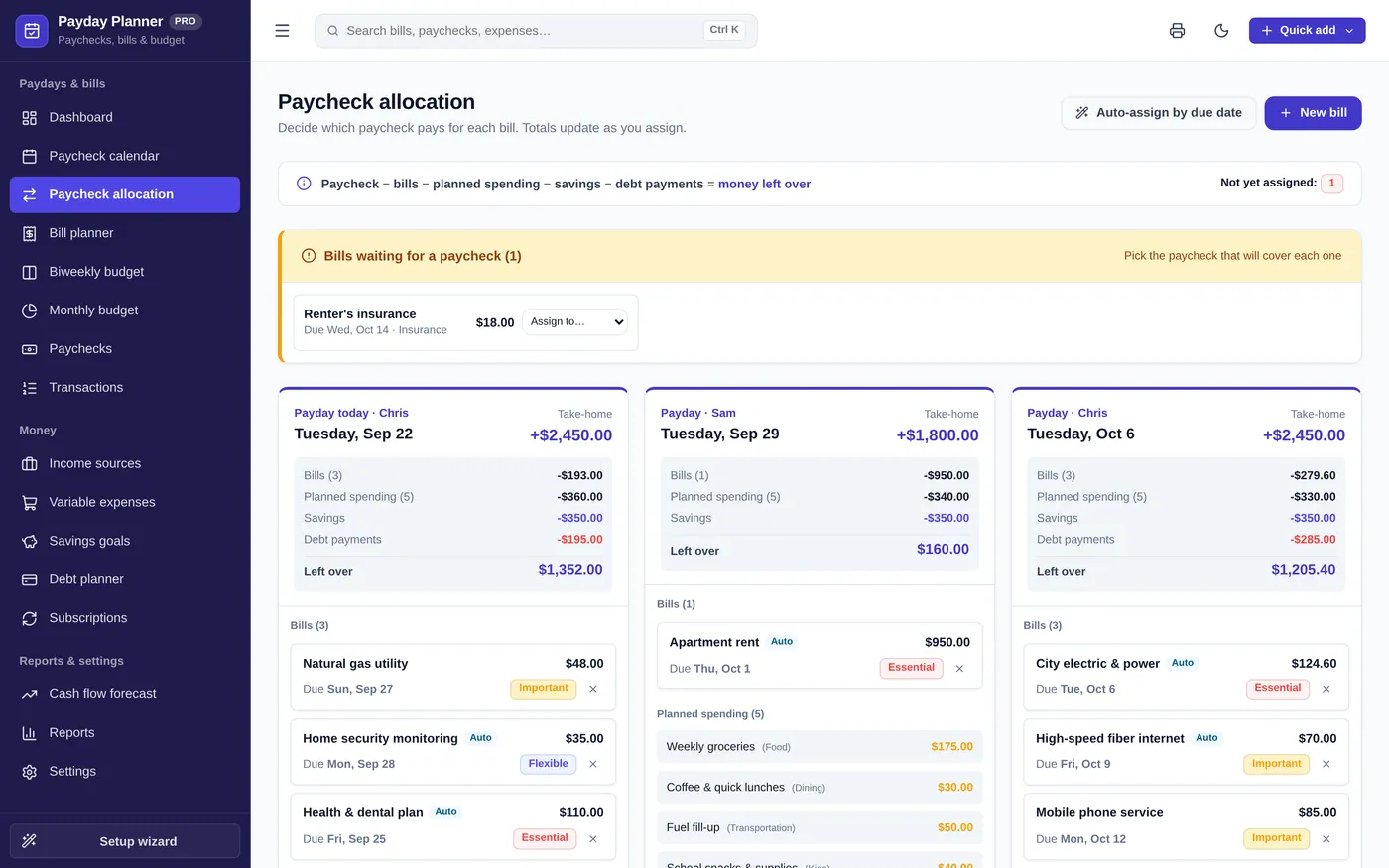The height and width of the screenshot is (868, 1389).
Task: Click the Cash flow forecast trend icon
Action: click(30, 694)
